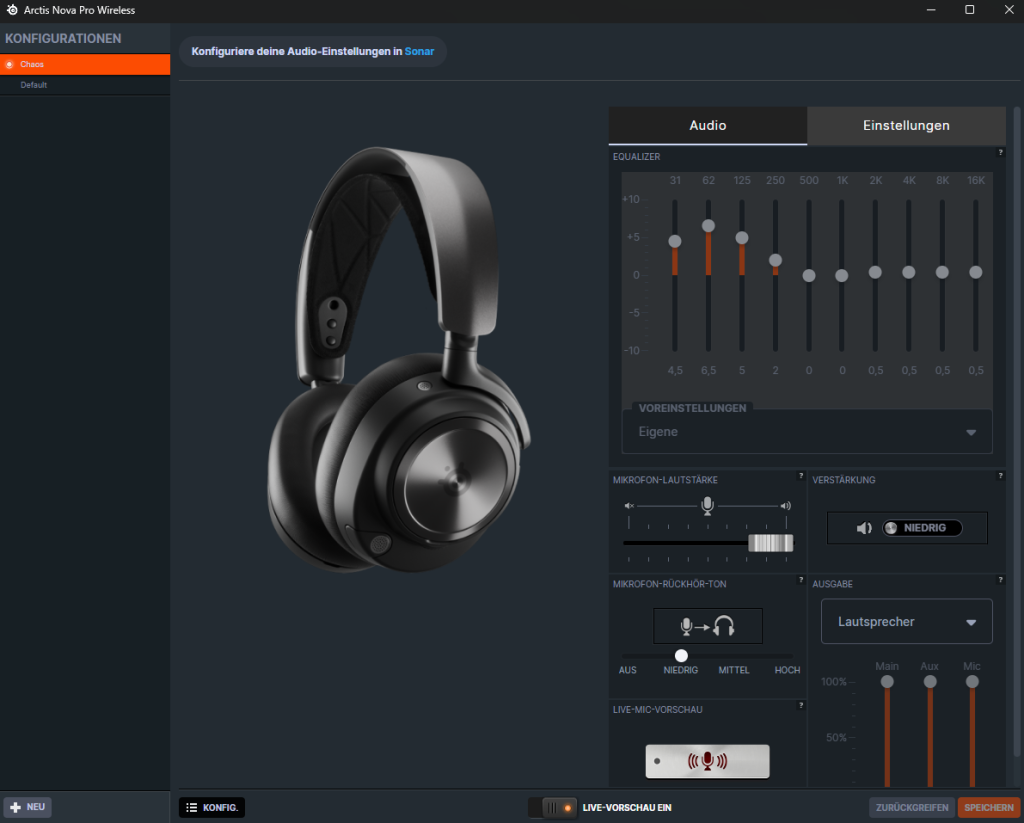Click the Speichern button

tap(988, 807)
